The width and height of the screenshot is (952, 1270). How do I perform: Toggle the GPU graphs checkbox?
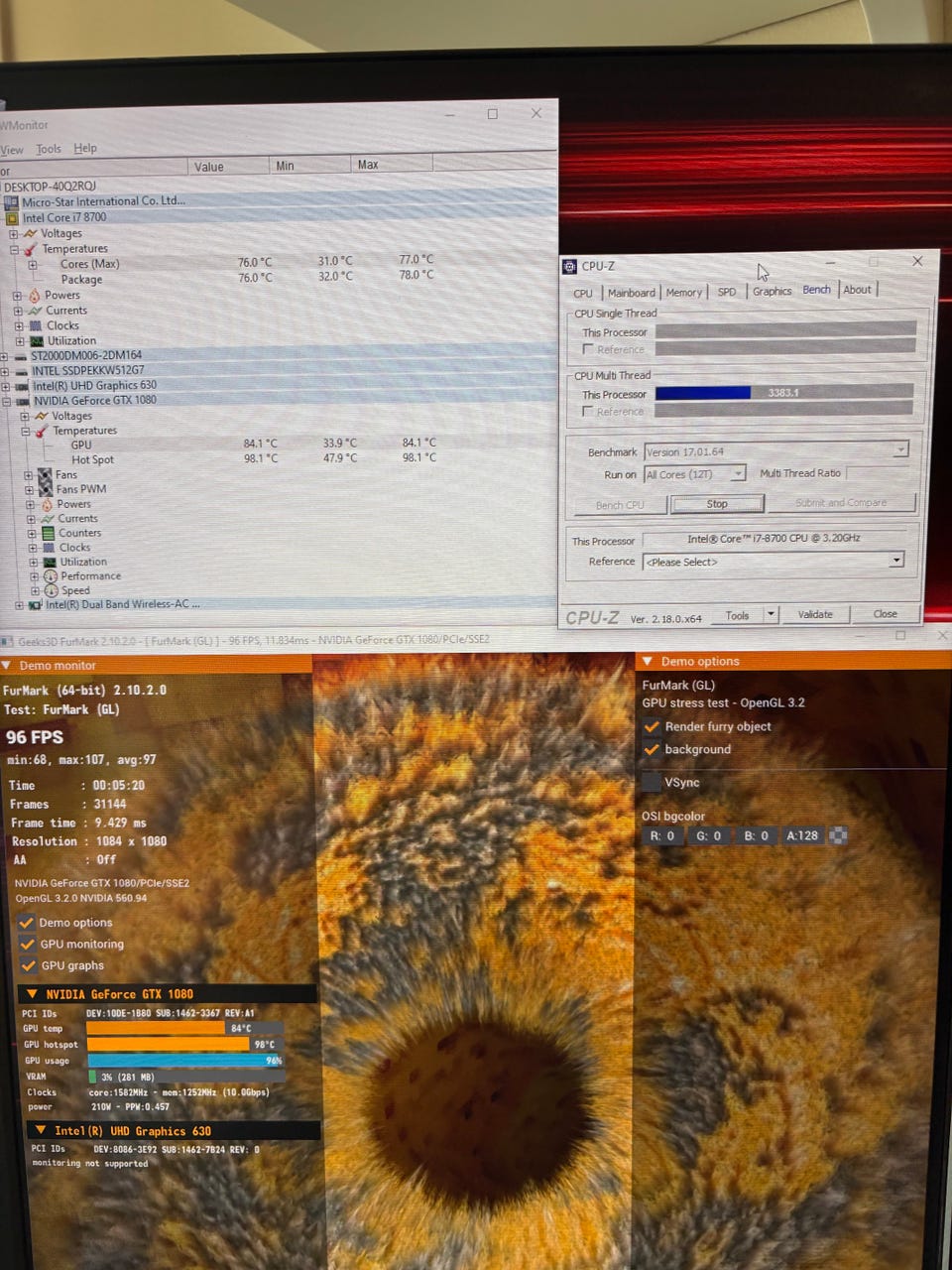[x=28, y=965]
